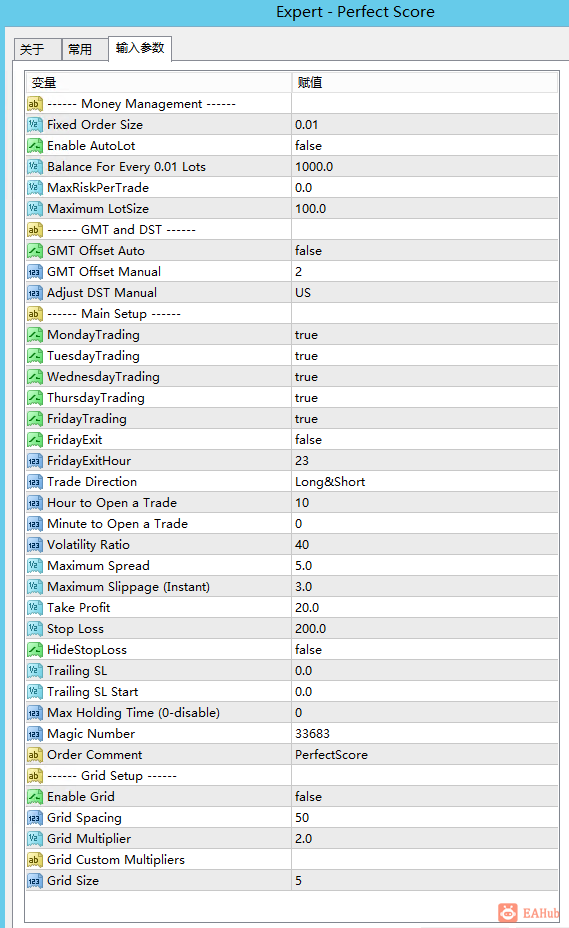
Task: Select the Trailing SL label
Action: pyautogui.click(x=77, y=671)
